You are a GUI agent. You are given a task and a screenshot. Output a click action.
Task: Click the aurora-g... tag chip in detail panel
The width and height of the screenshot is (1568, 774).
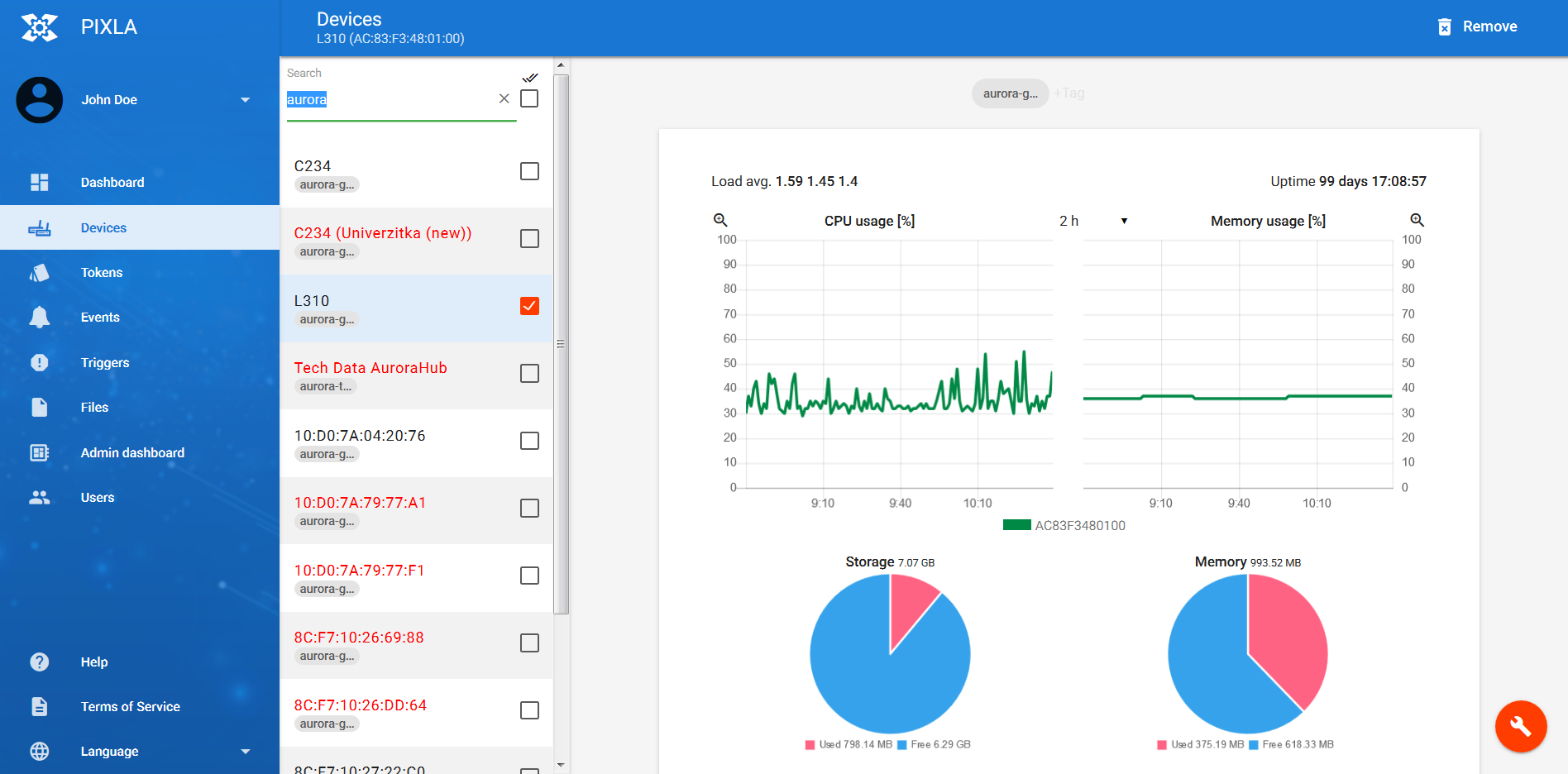pos(1010,93)
